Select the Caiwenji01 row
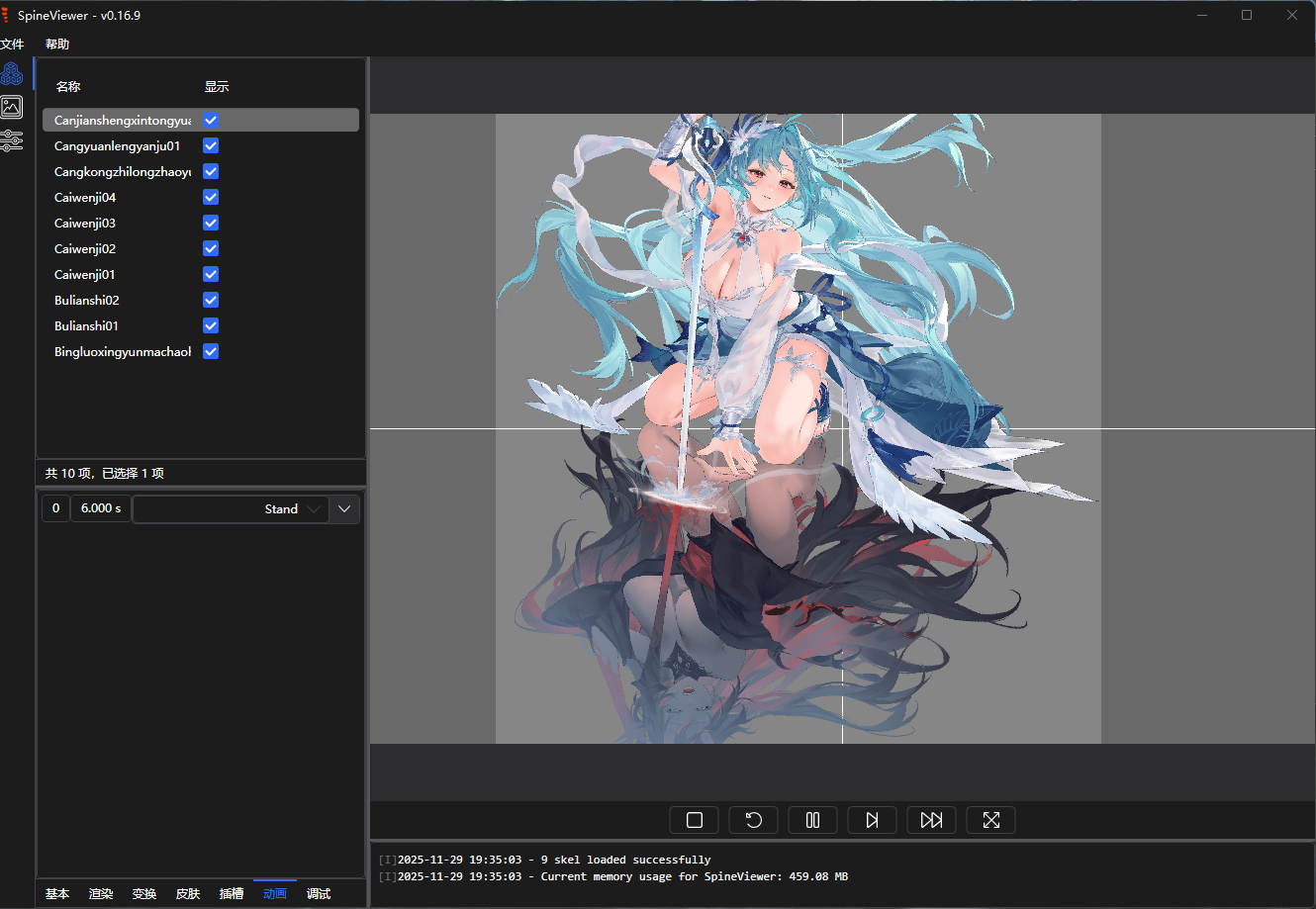 coord(201,274)
